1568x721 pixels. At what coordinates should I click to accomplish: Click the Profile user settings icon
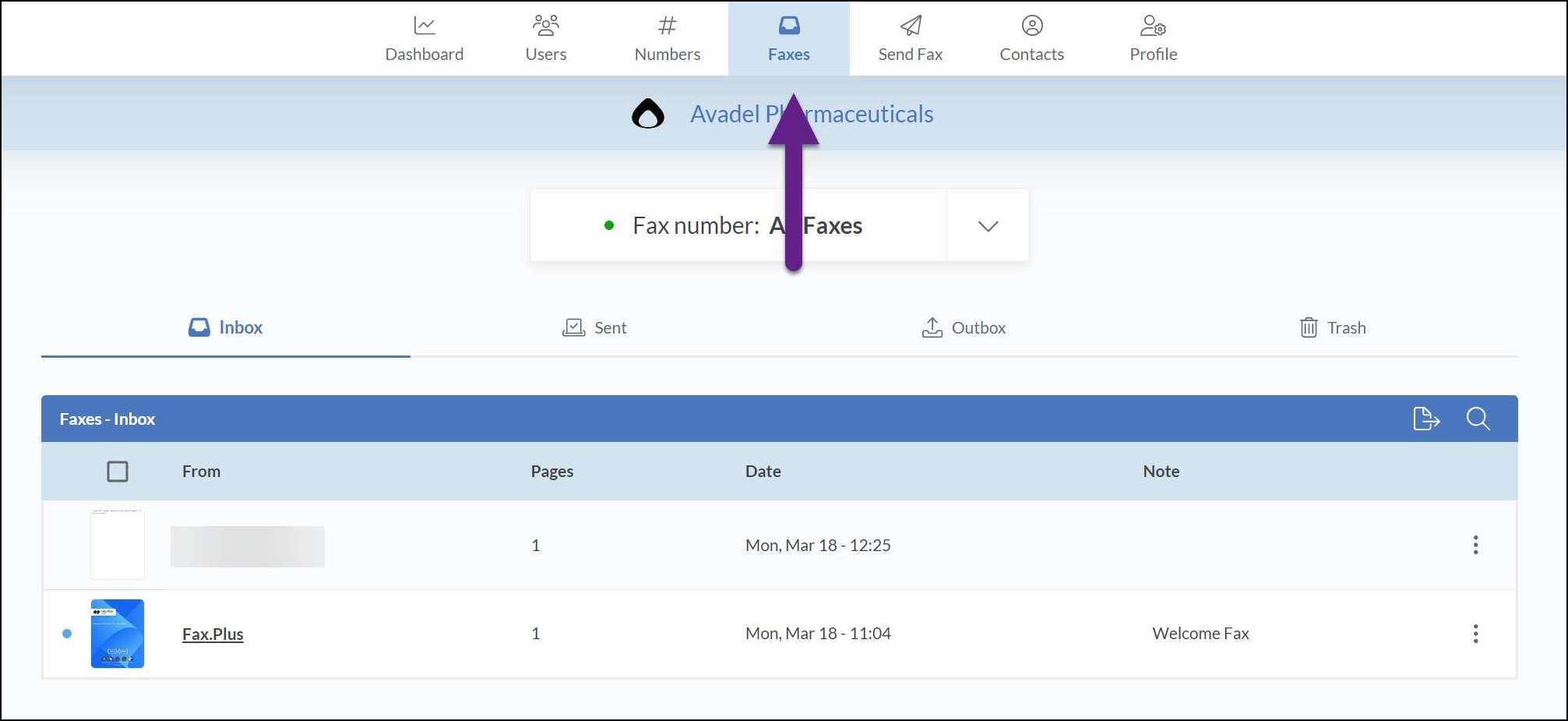click(x=1153, y=26)
